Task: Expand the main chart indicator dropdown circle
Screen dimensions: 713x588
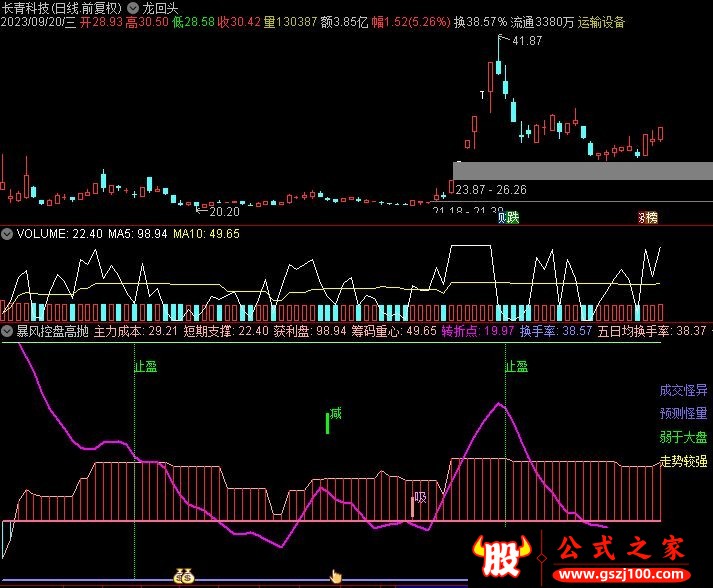Action: tap(132, 8)
